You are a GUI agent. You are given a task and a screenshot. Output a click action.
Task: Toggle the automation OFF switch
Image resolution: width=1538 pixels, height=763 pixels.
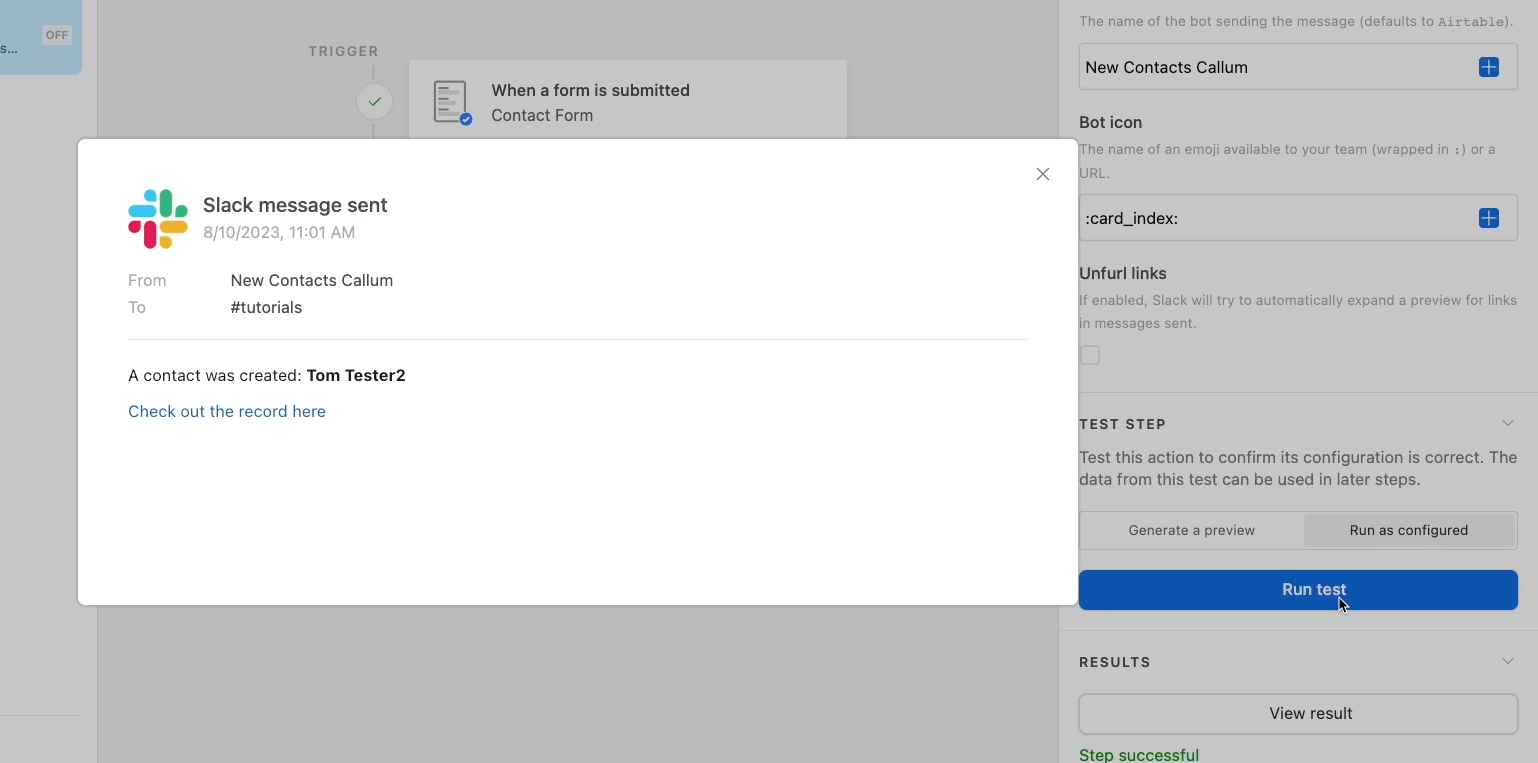pyautogui.click(x=57, y=35)
